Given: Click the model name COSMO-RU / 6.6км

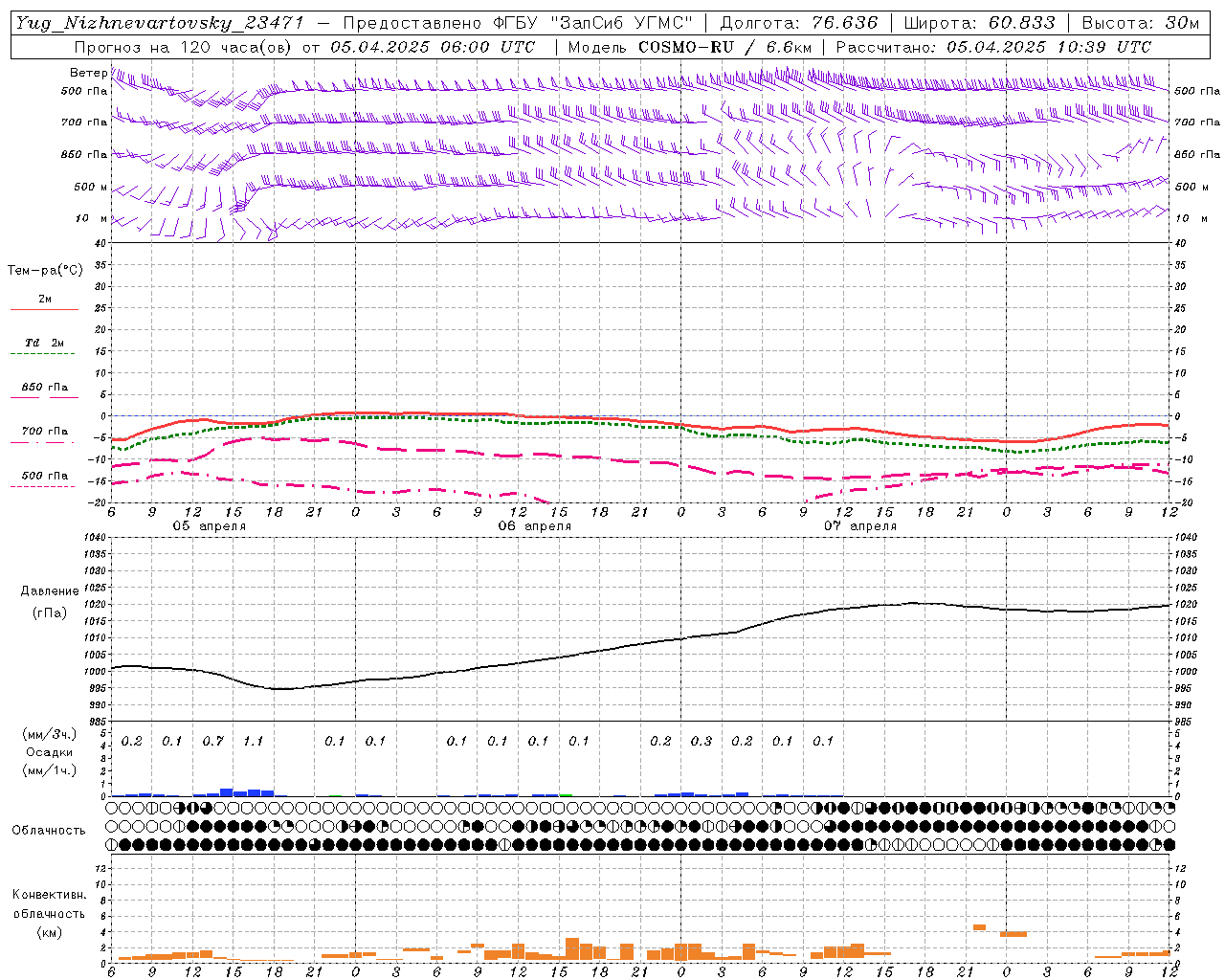Looking at the screenshot, I should 724,47.
